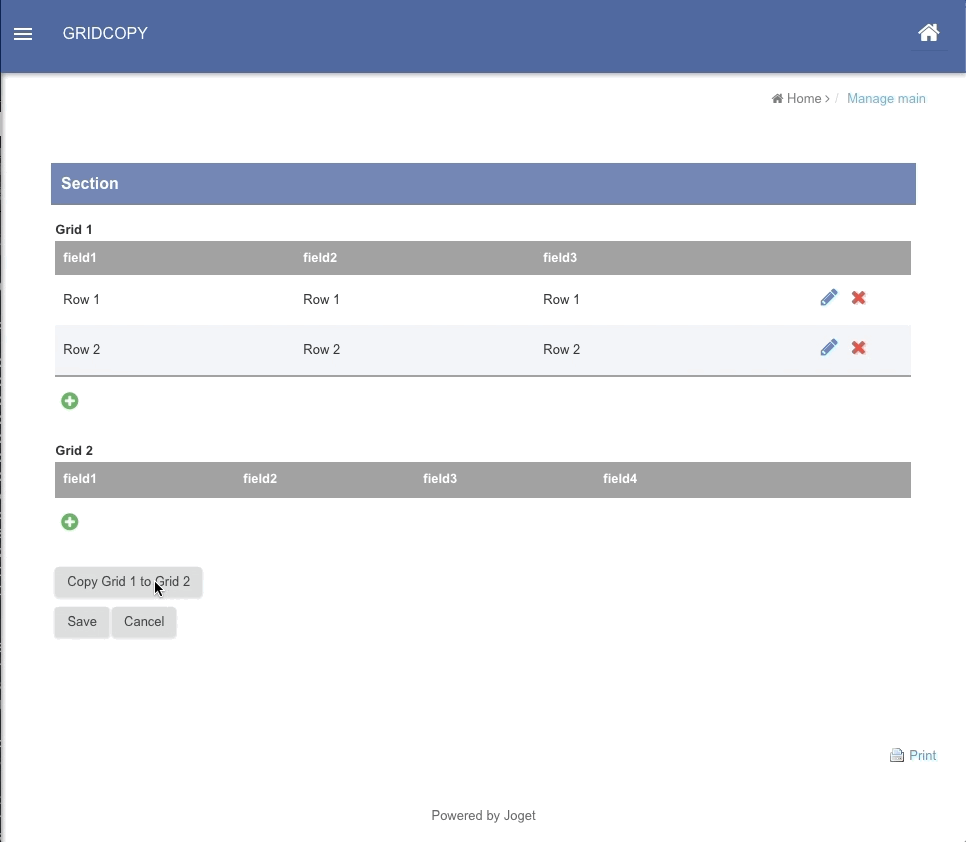Delete Row 1 from Grid 1

coord(858,298)
